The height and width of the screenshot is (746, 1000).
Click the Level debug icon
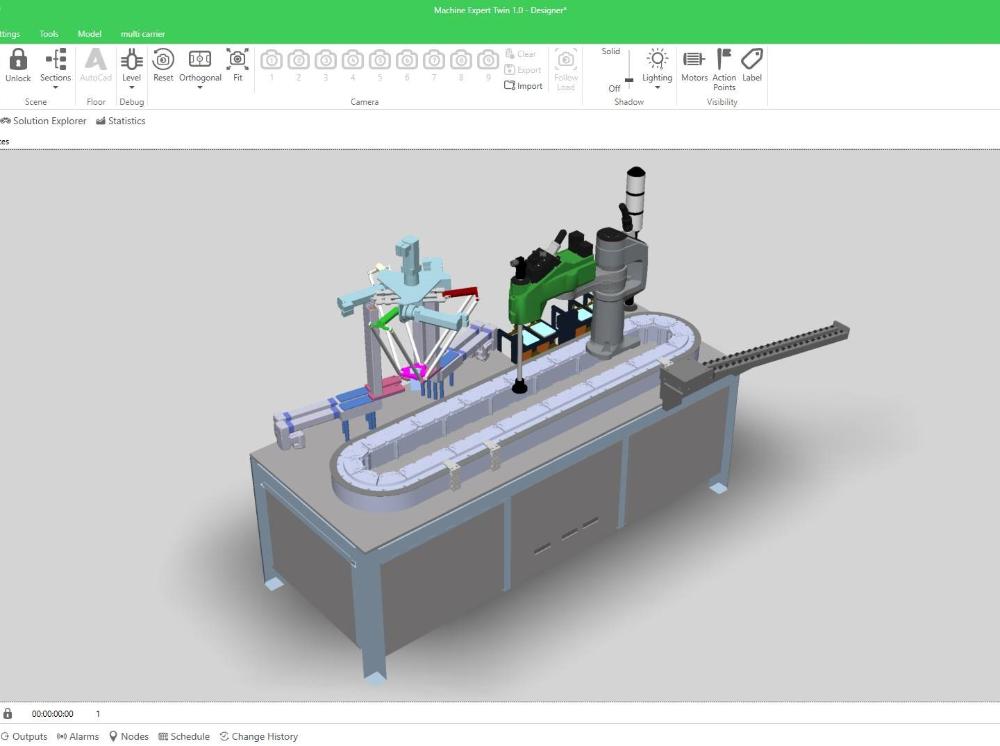(x=131, y=60)
